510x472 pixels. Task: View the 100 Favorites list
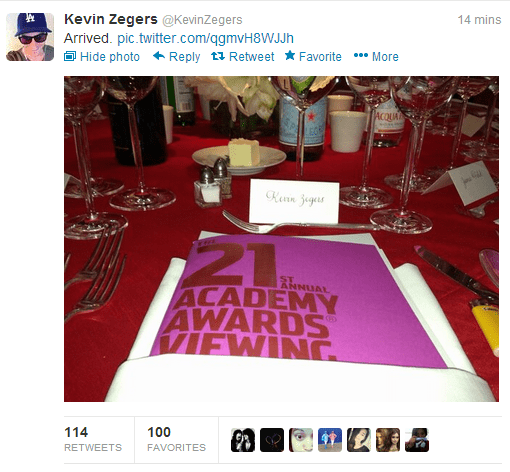pyautogui.click(x=177, y=439)
